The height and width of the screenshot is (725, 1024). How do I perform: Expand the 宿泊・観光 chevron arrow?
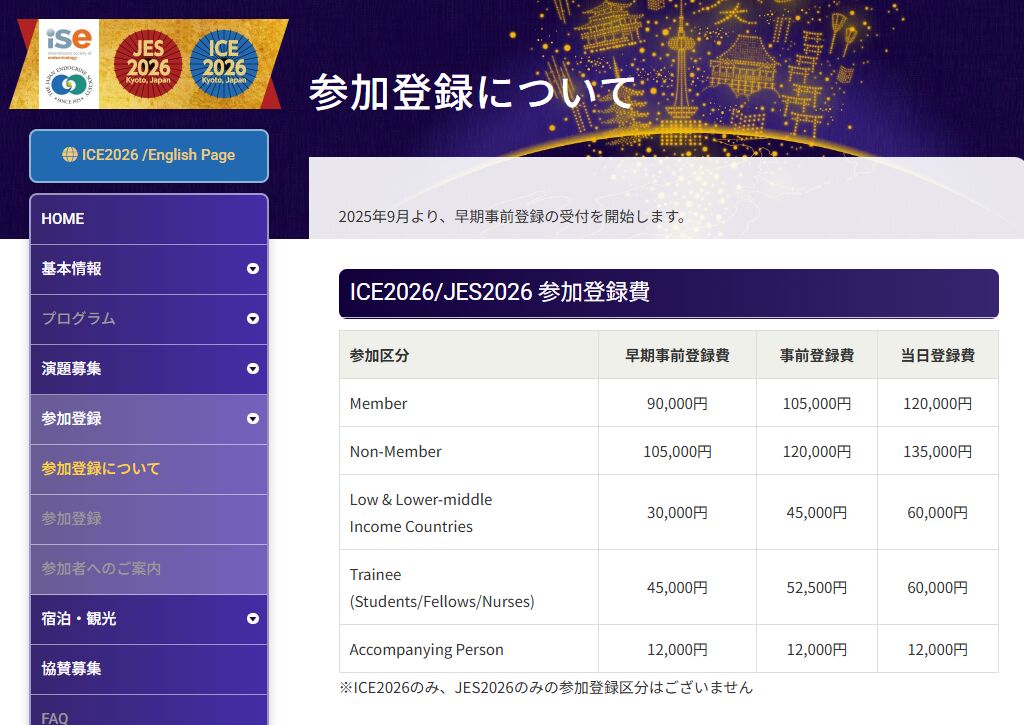point(253,619)
